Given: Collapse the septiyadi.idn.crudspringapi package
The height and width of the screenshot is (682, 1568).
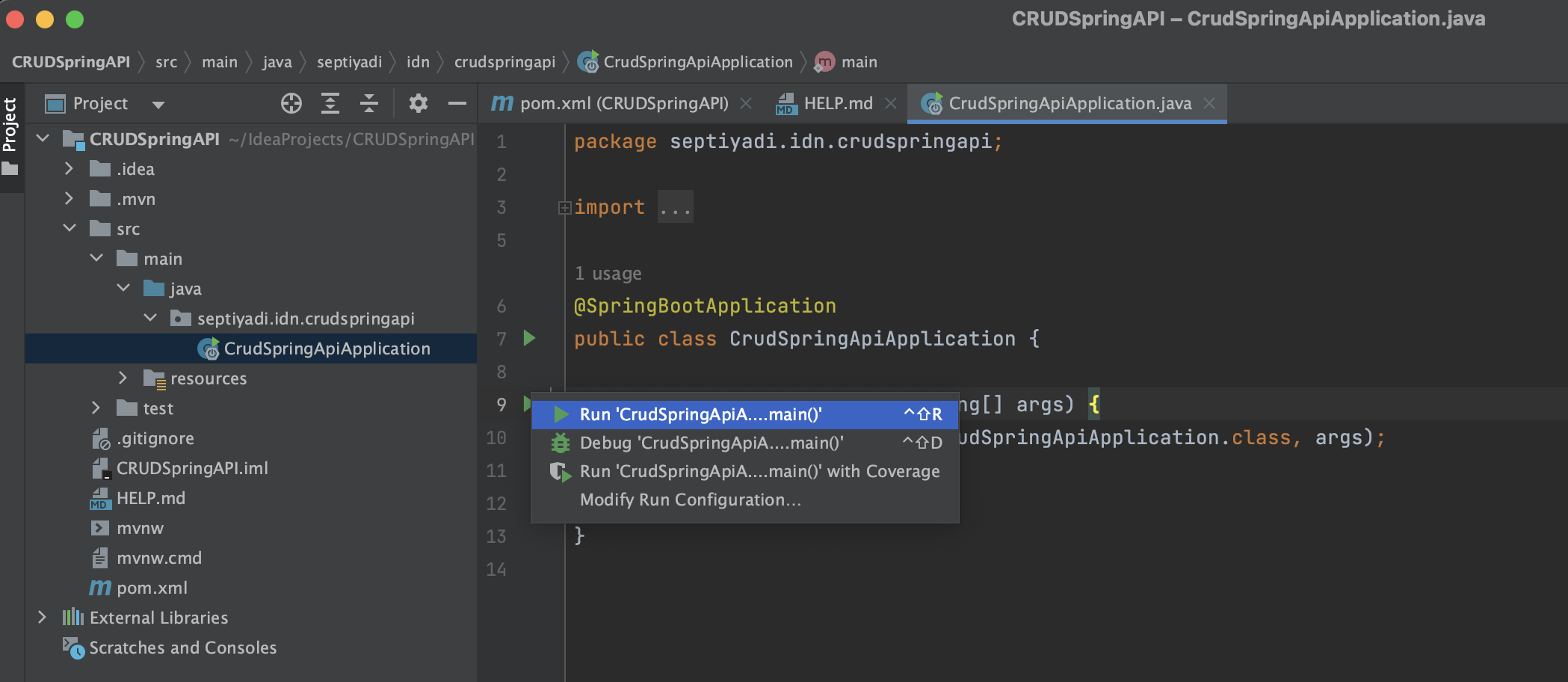Looking at the screenshot, I should tap(150, 318).
